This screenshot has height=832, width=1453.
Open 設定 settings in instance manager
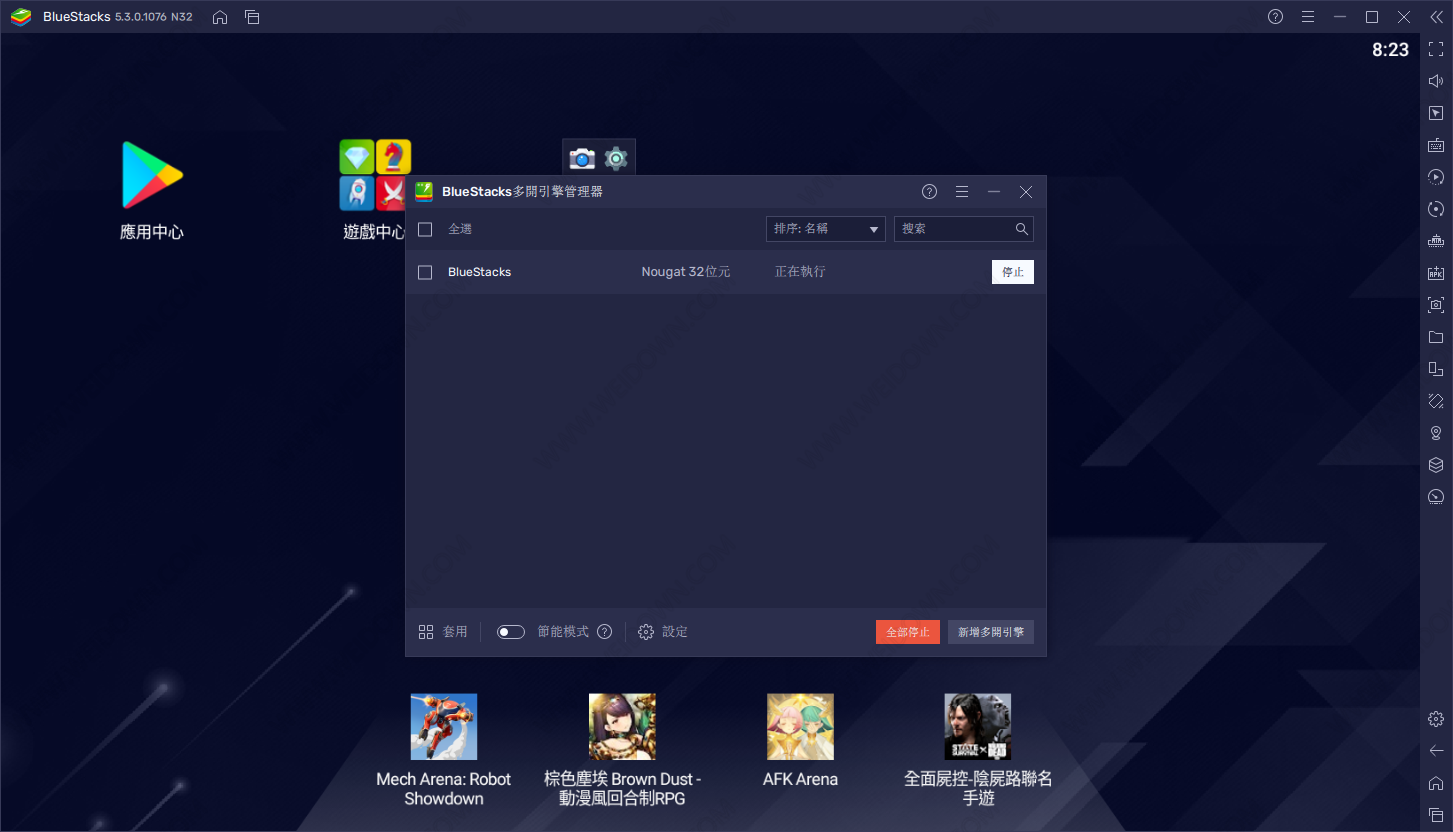(x=663, y=632)
